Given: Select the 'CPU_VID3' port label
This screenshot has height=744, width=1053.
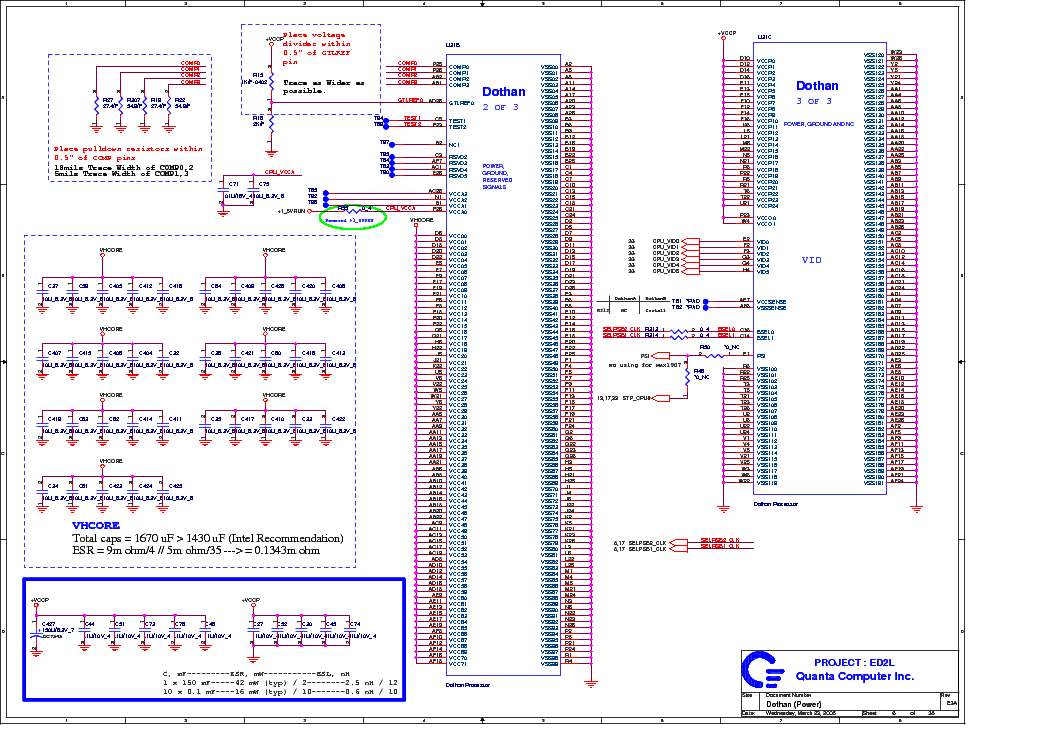Looking at the screenshot, I should 666,259.
